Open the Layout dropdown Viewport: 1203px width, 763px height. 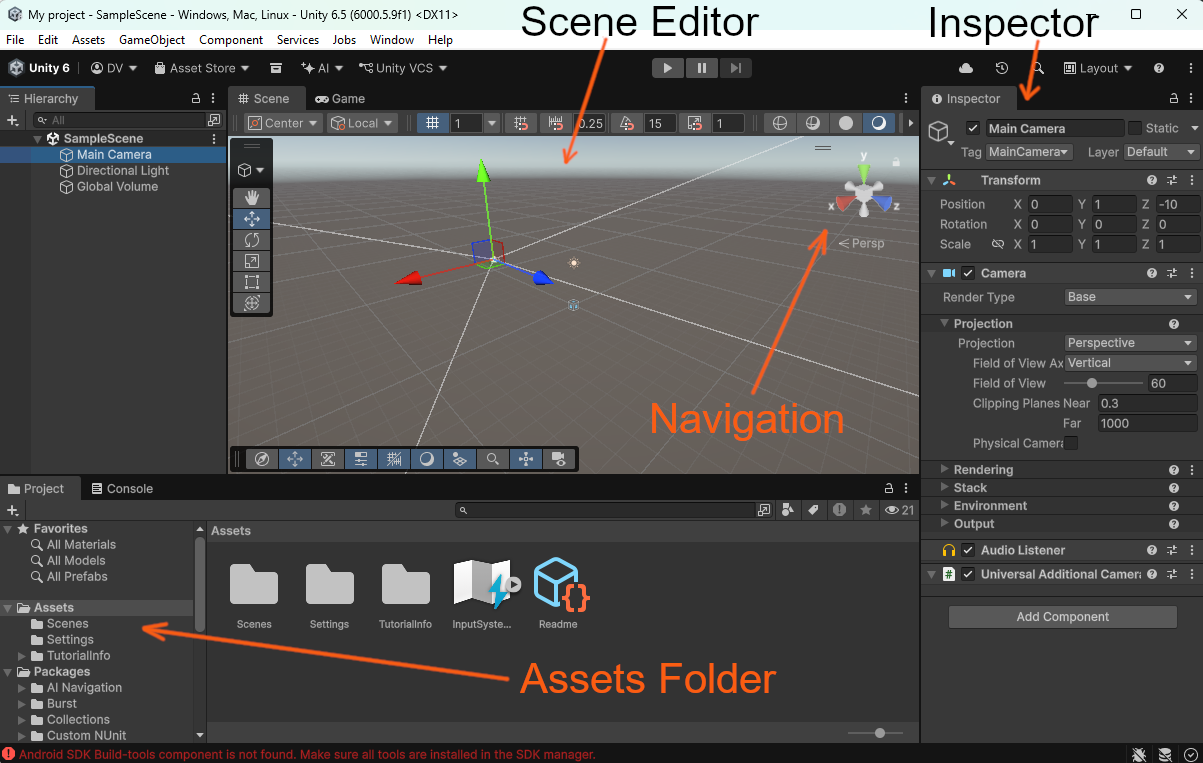[1098, 68]
